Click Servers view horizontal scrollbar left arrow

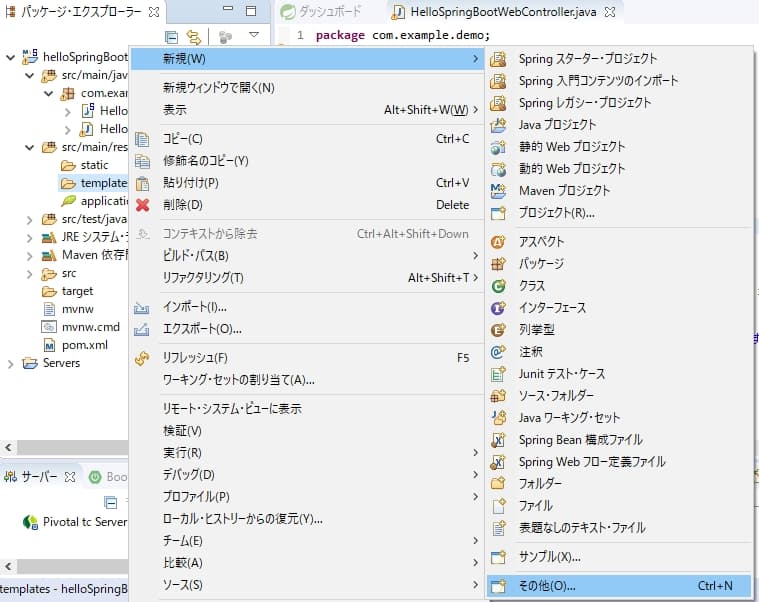tap(8, 566)
